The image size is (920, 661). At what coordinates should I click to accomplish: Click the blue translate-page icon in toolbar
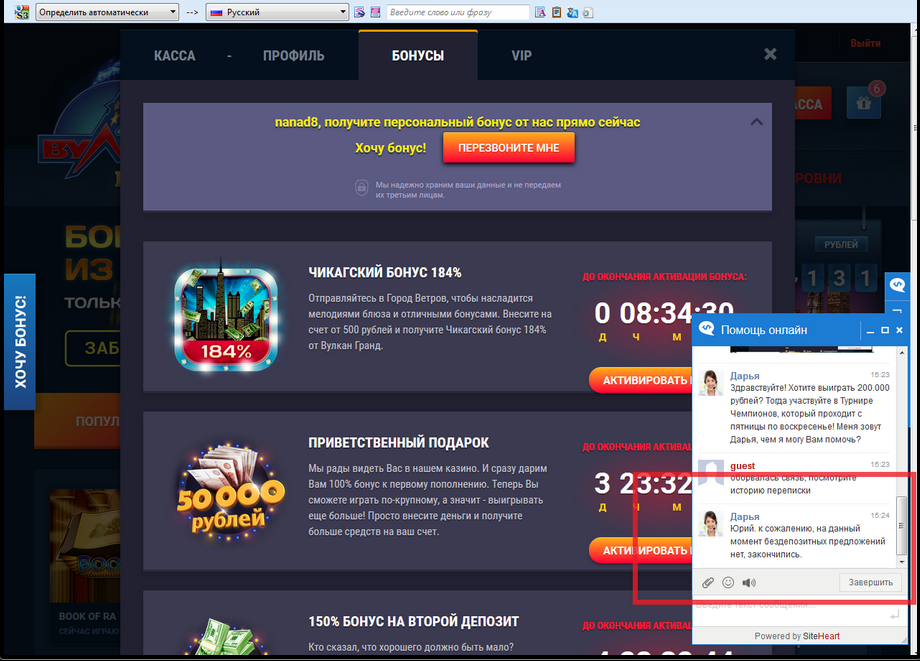pyautogui.click(x=572, y=12)
